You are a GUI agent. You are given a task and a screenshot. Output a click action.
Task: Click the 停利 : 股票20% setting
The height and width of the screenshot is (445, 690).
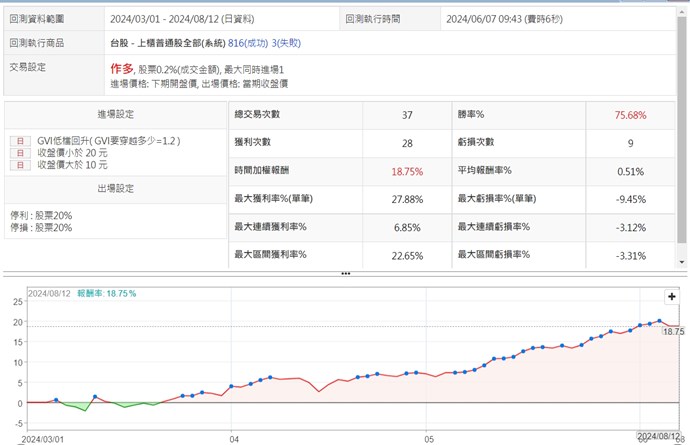[41, 216]
